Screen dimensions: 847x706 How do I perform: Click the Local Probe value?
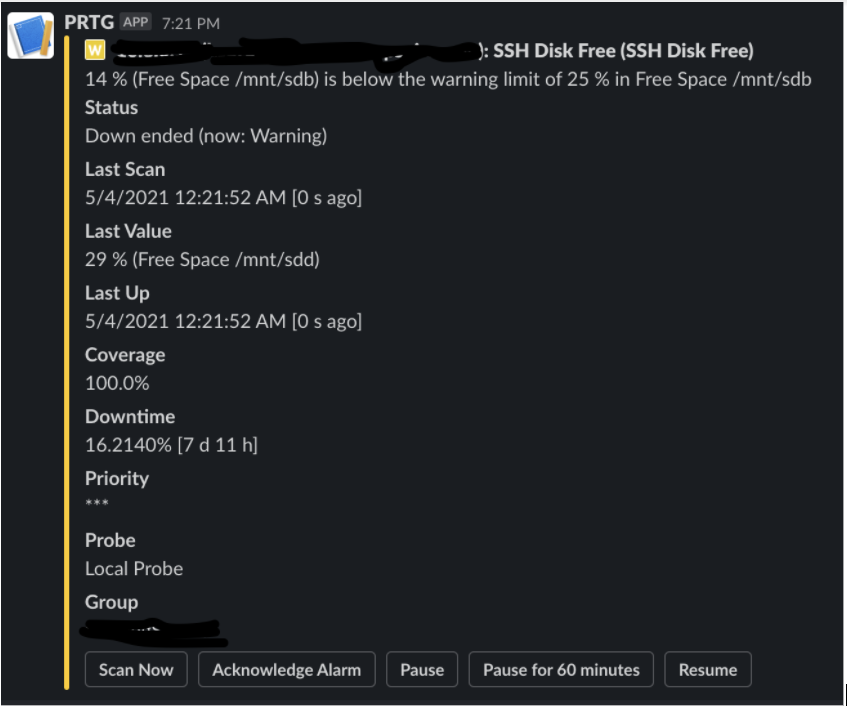pyautogui.click(x=134, y=568)
